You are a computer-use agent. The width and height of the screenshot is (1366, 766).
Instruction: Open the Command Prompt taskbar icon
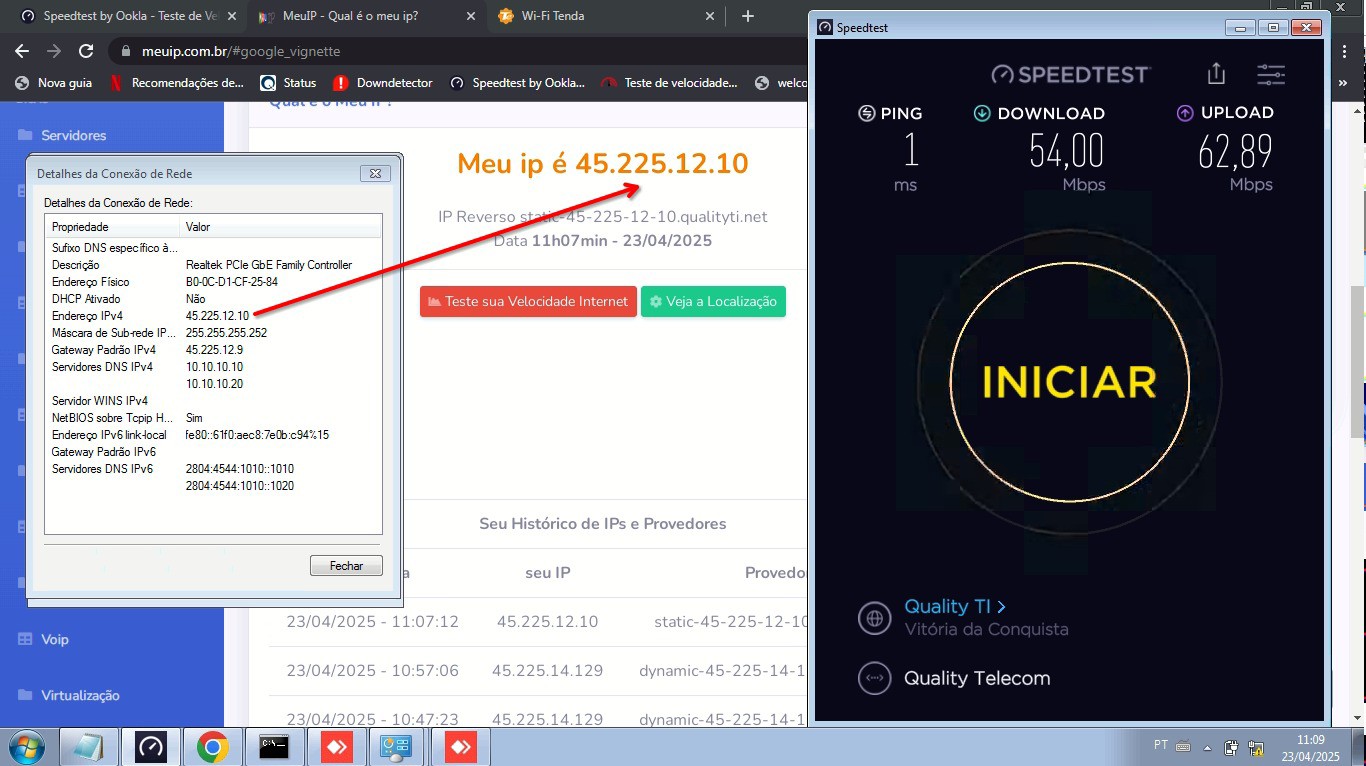(274, 747)
